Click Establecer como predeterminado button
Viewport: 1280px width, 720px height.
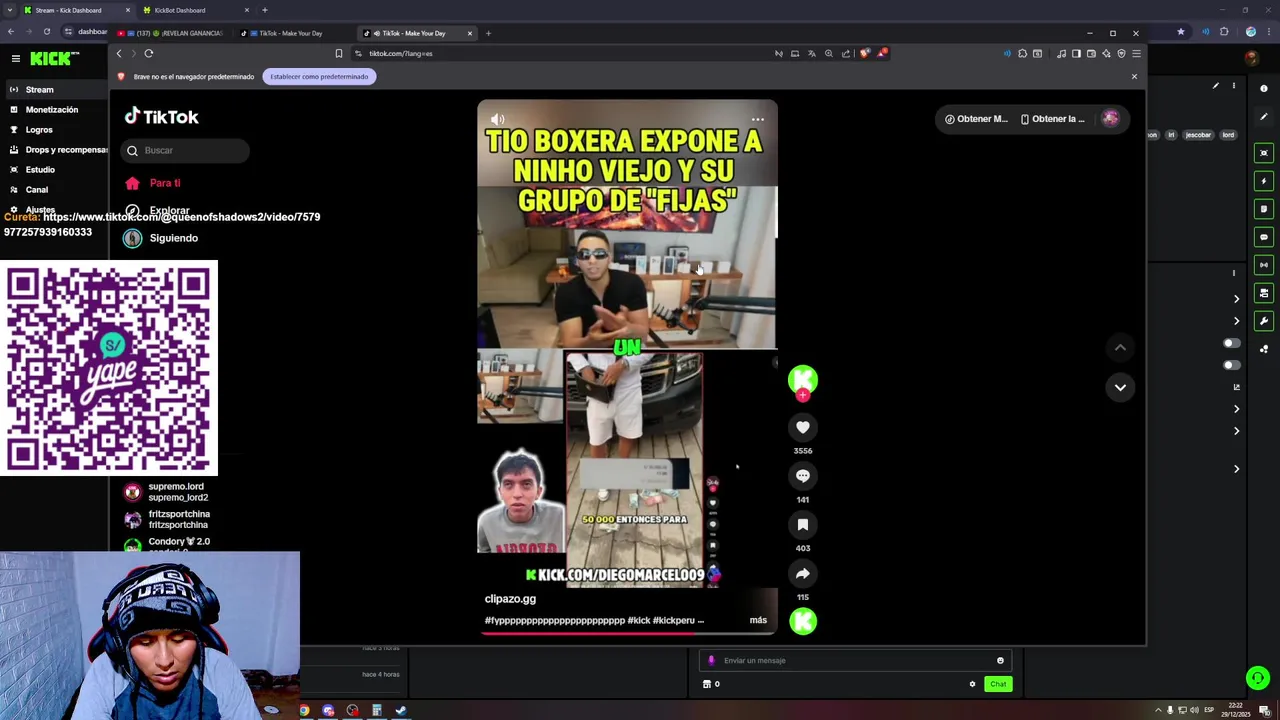[319, 76]
